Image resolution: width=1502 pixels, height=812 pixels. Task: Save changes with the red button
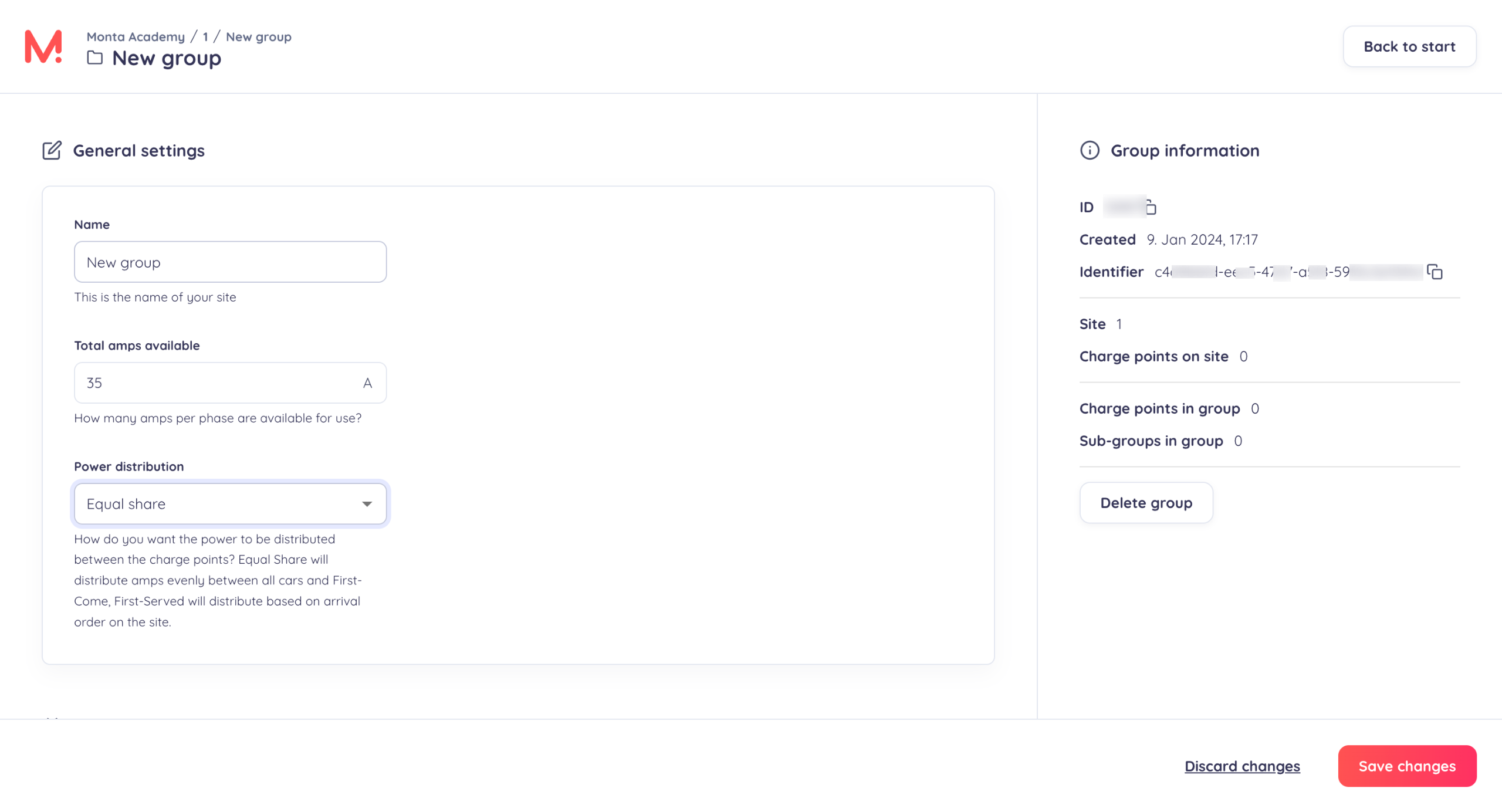click(x=1406, y=766)
